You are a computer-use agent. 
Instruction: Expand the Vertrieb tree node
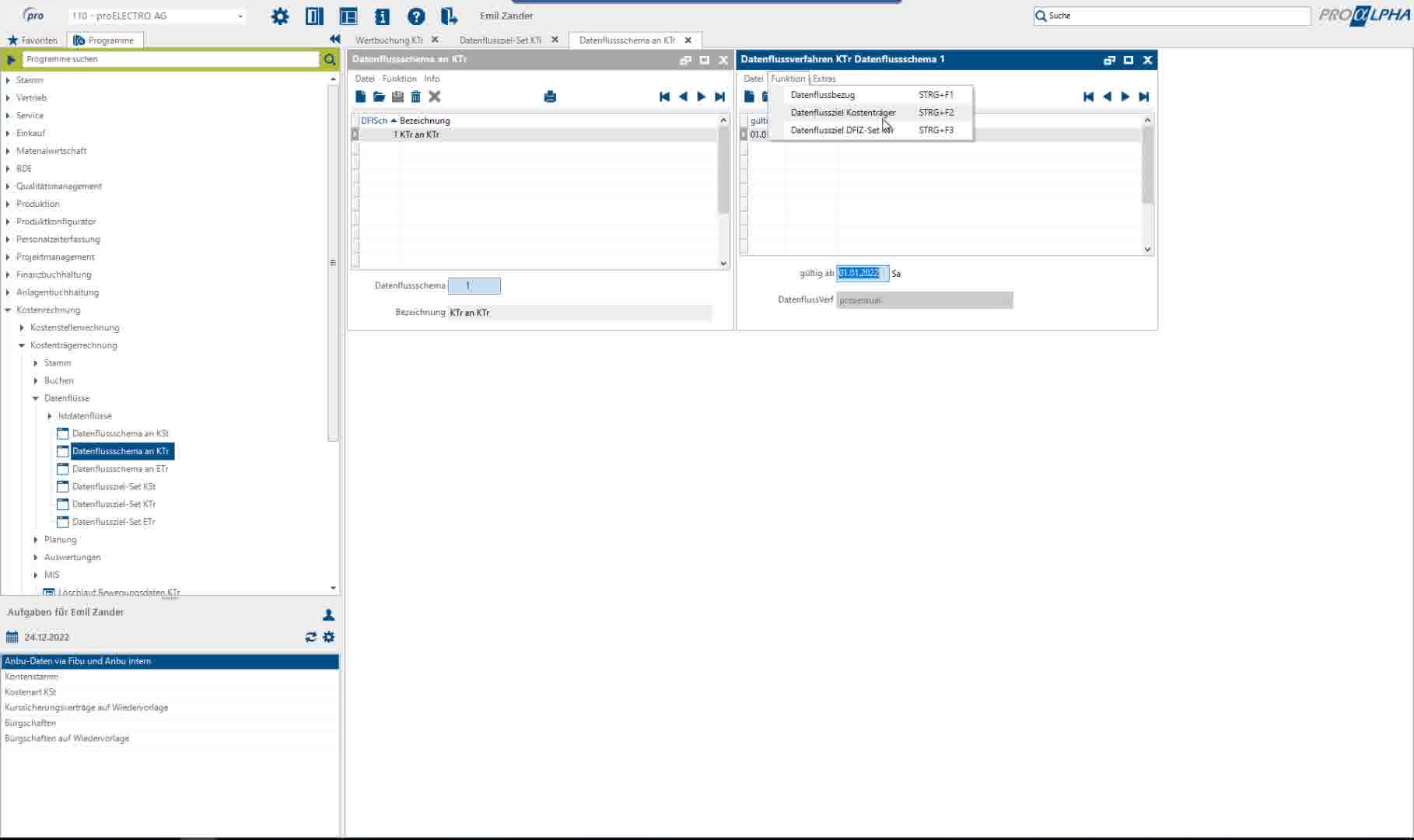[x=8, y=98]
